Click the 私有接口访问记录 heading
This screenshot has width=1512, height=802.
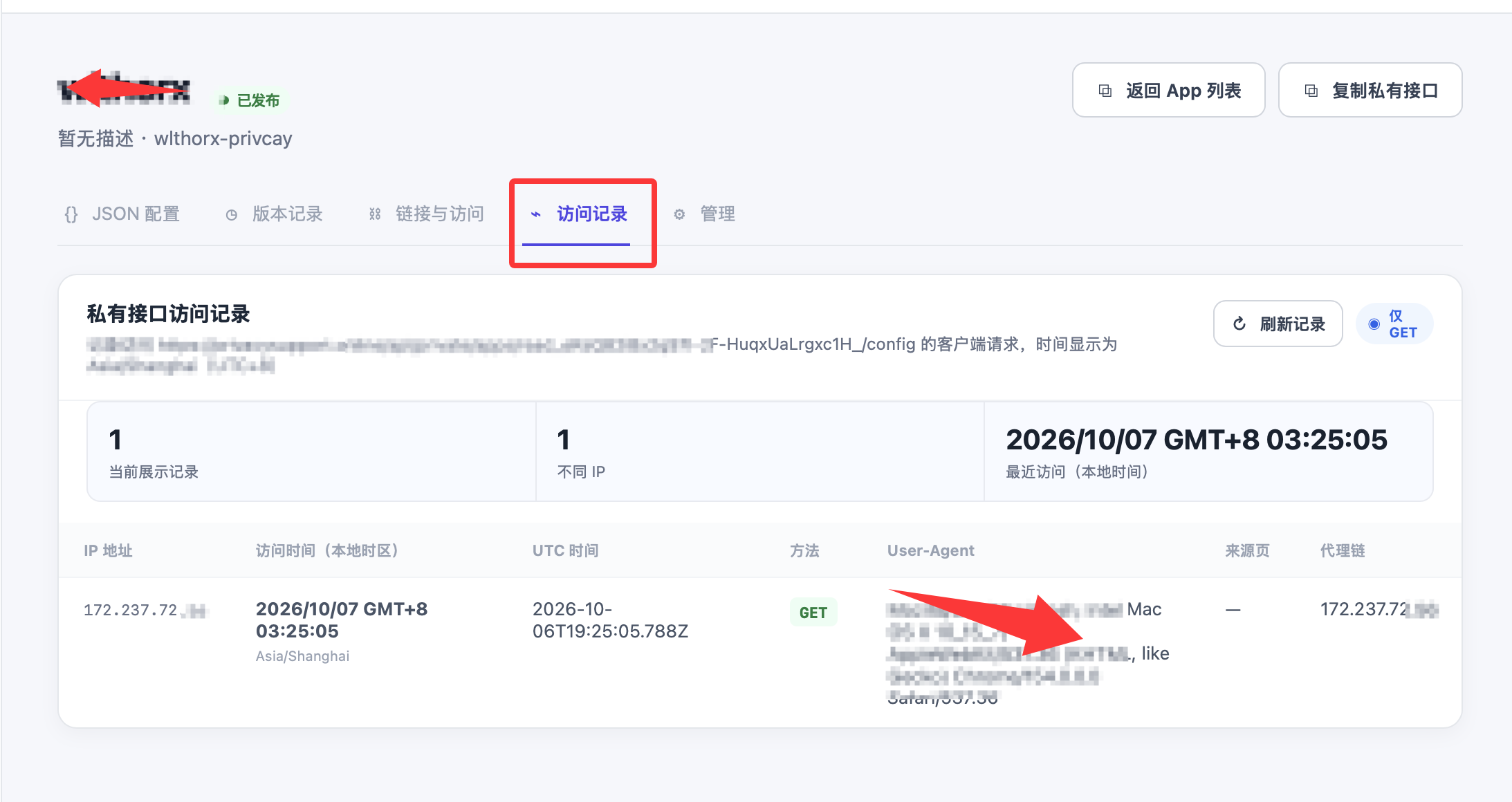click(168, 314)
